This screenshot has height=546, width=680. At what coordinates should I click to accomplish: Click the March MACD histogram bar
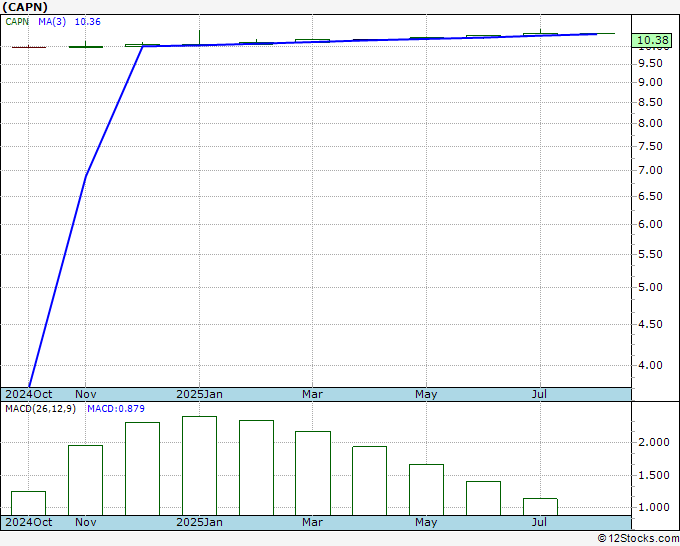(313, 473)
